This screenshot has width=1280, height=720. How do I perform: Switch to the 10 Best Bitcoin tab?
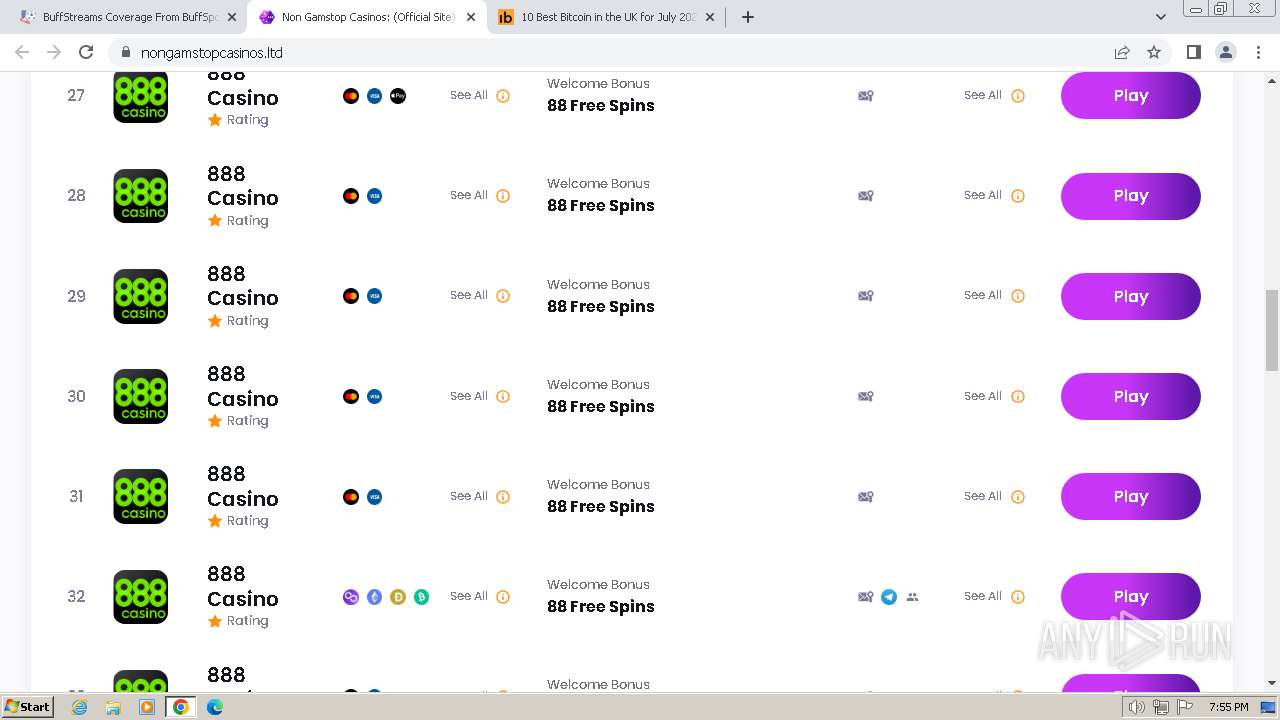point(607,17)
